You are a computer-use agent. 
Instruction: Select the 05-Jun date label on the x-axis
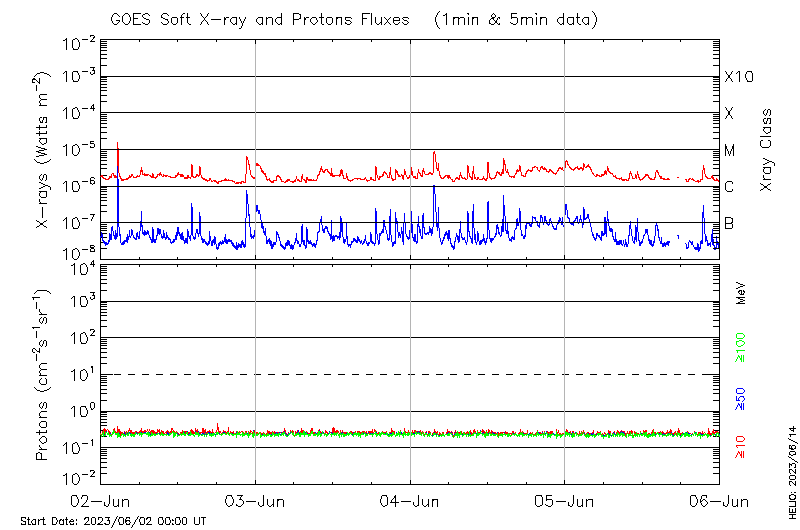coord(565,501)
